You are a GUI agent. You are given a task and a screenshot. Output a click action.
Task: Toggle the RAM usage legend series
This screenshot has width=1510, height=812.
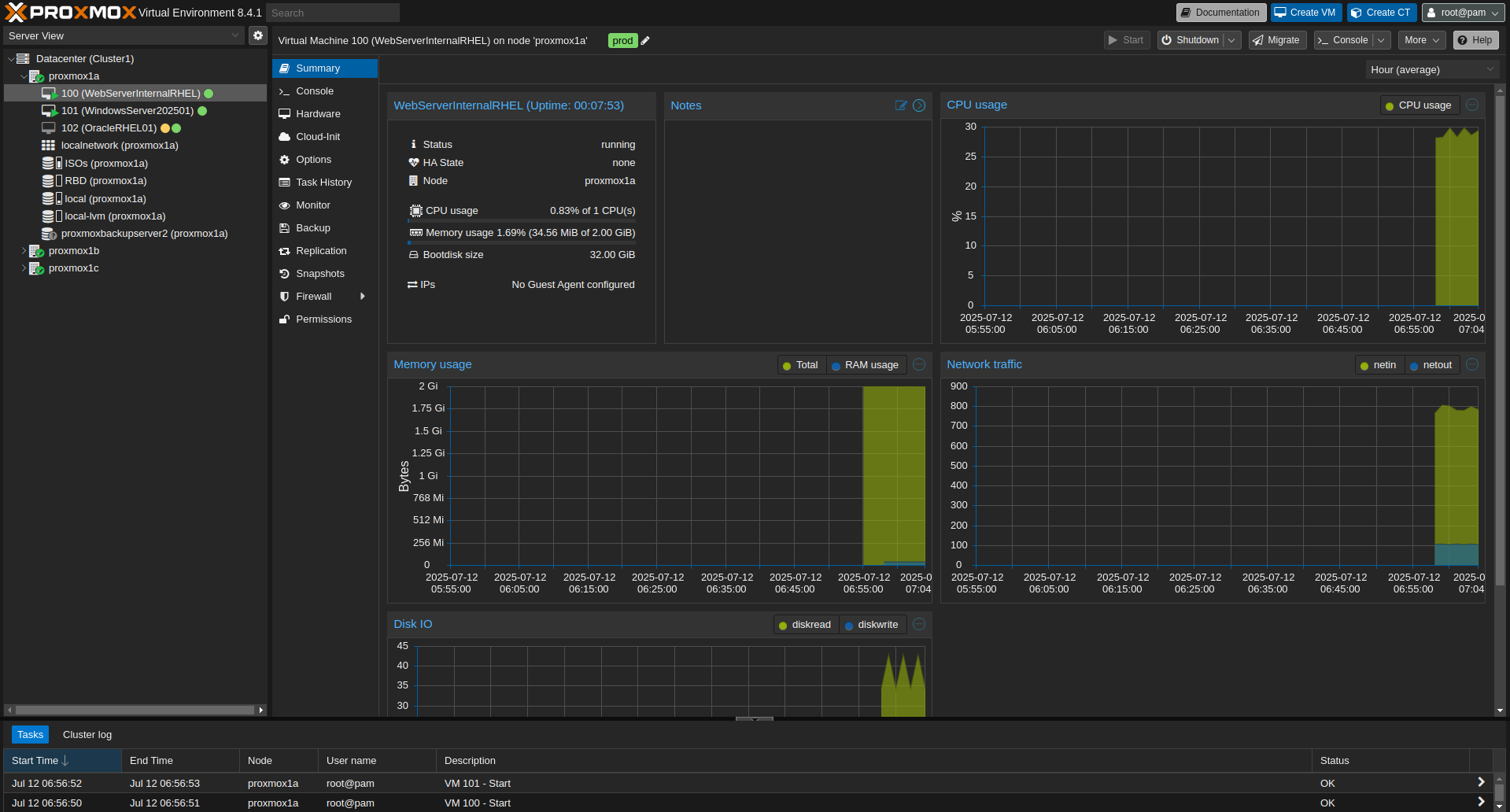coord(866,365)
